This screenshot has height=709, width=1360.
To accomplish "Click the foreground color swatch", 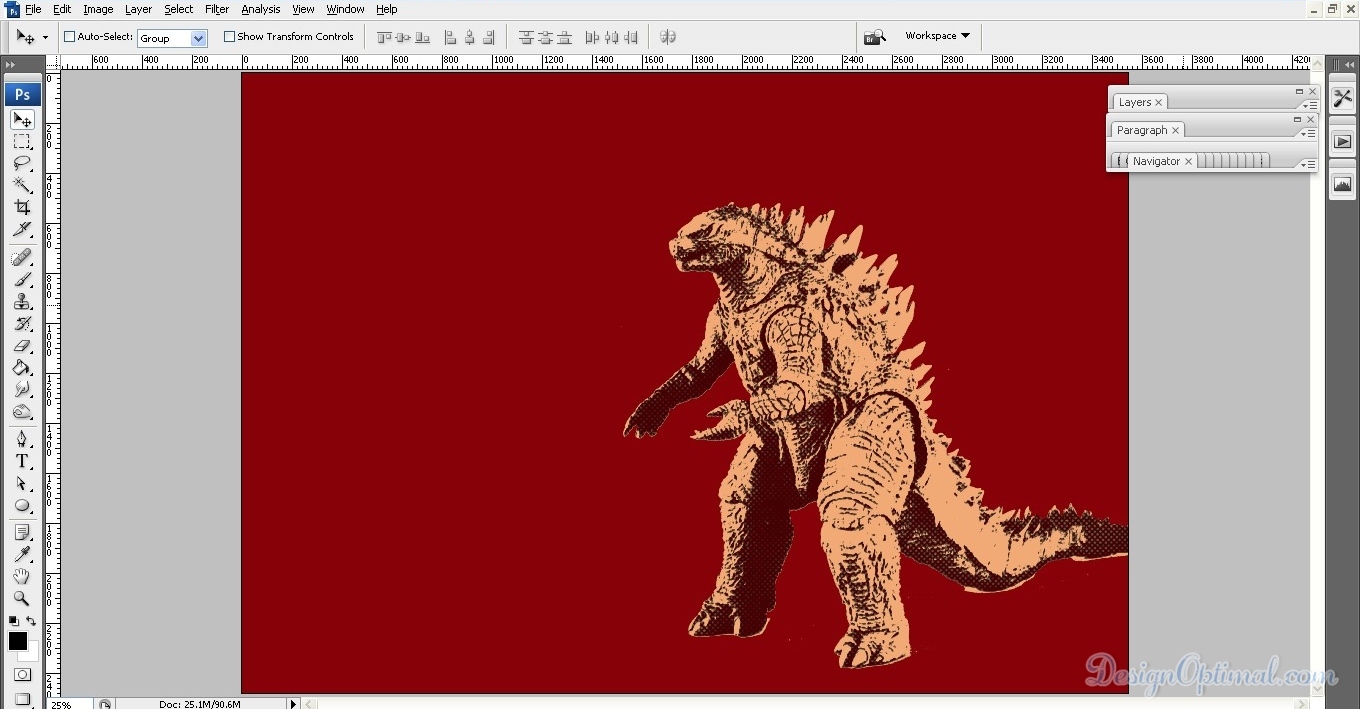I will [x=17, y=641].
